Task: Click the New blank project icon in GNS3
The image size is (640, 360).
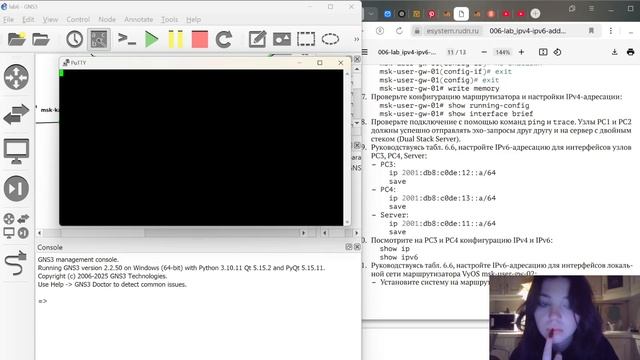Action: (17, 39)
